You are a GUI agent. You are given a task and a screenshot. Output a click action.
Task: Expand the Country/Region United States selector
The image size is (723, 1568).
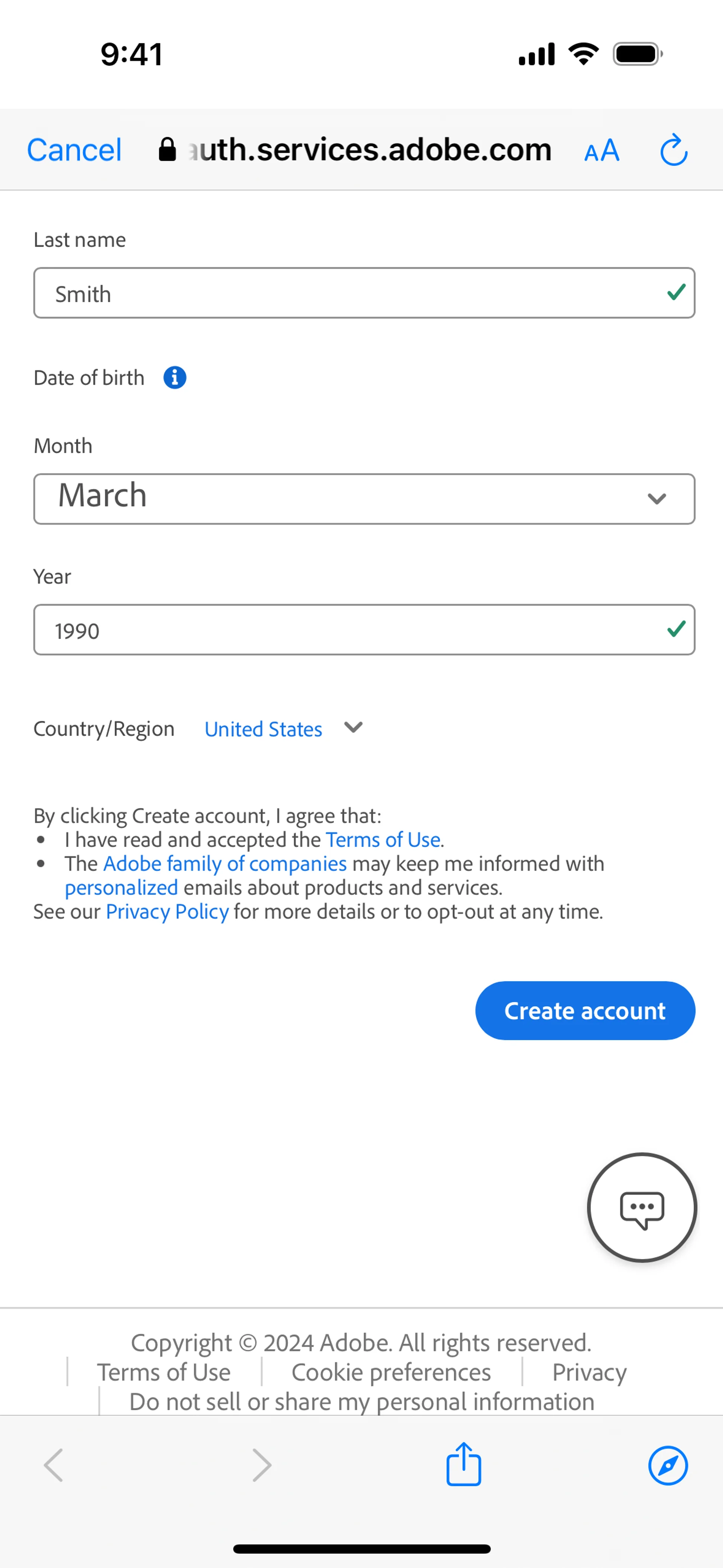283,729
